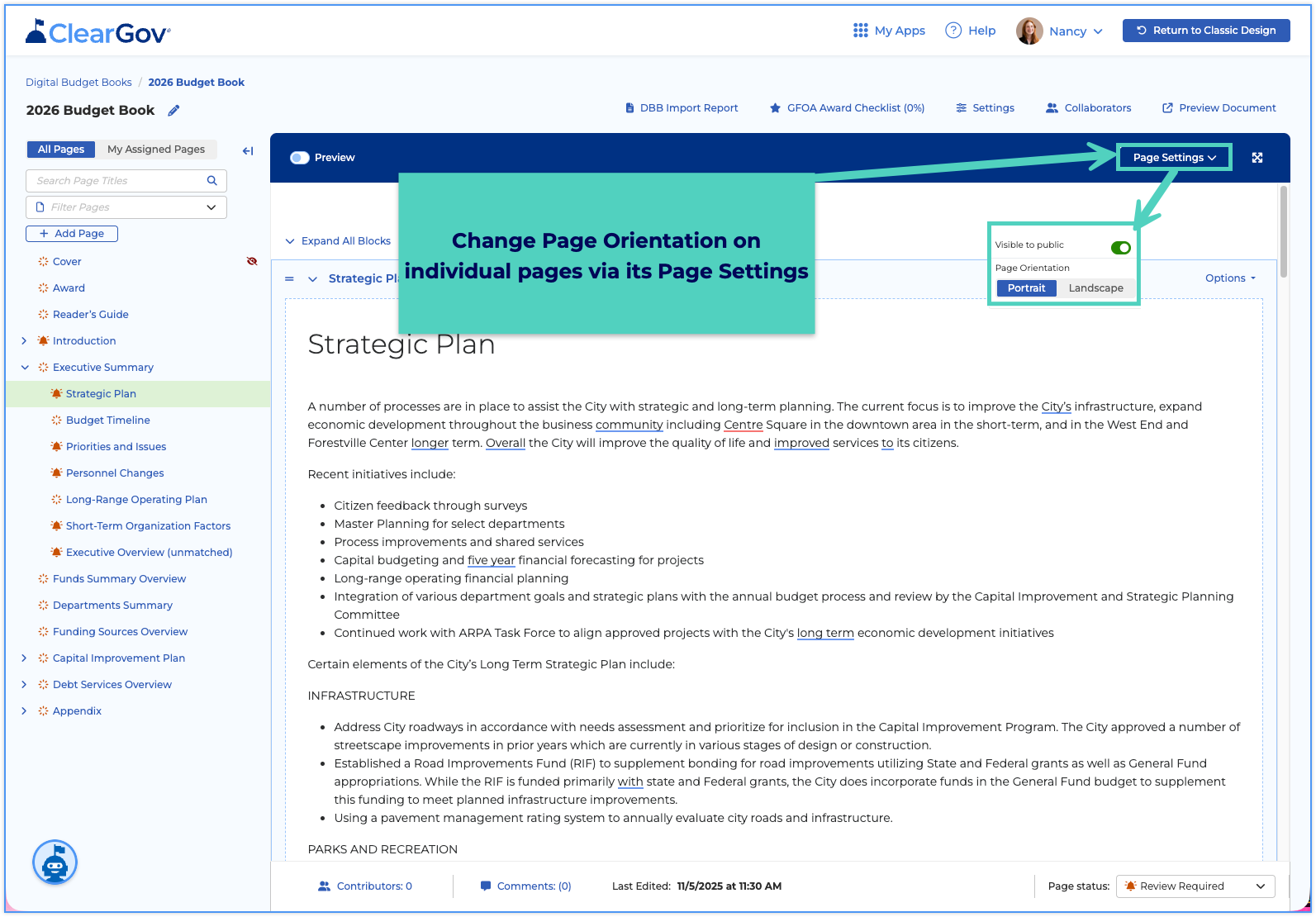This screenshot has width=1316, height=917.
Task: Click Return to Classic Design button
Action: pos(1206,31)
